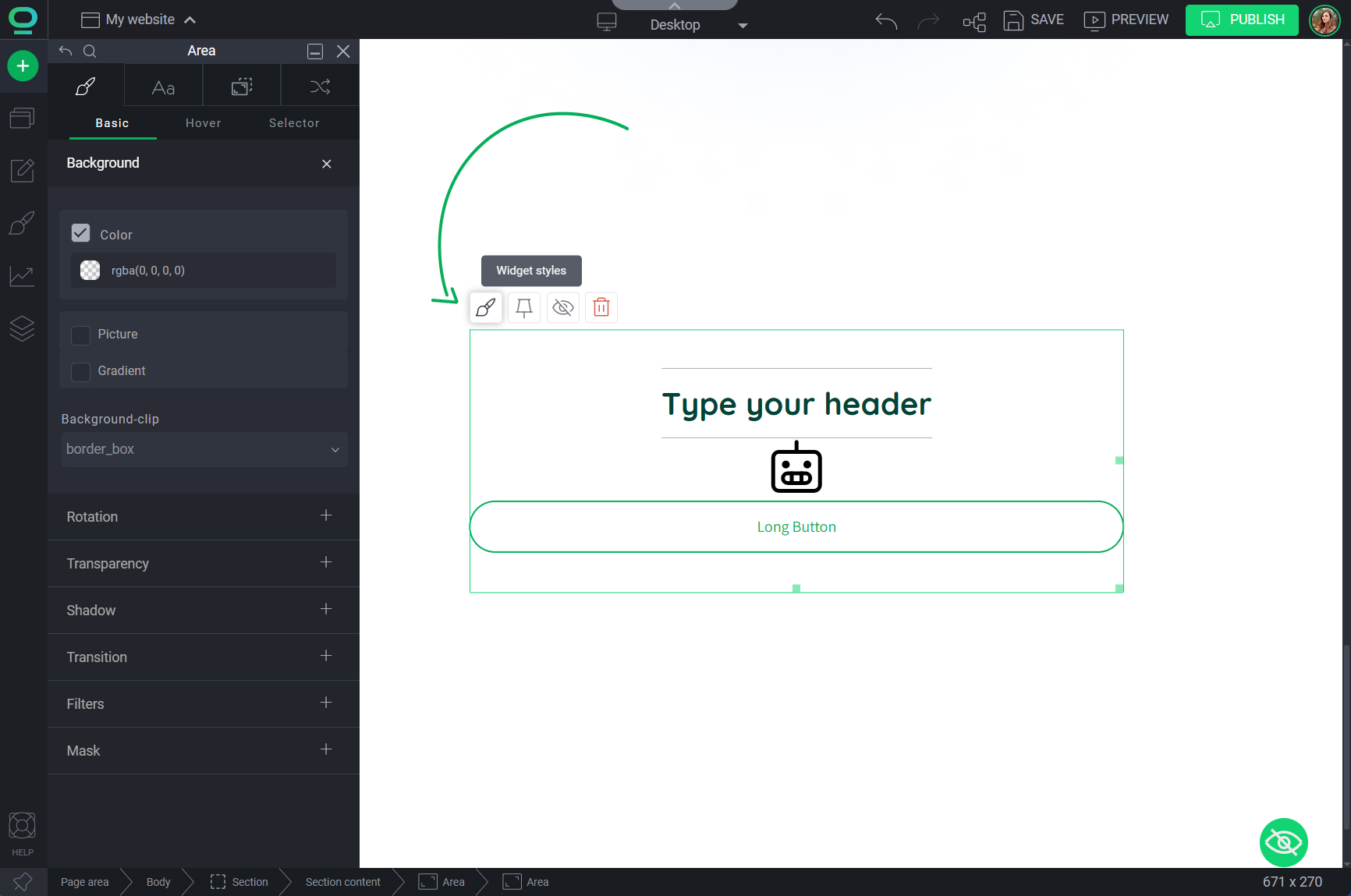Toggle the green hidden elements eye button
Viewport: 1351px width, 896px height.
tap(1284, 842)
